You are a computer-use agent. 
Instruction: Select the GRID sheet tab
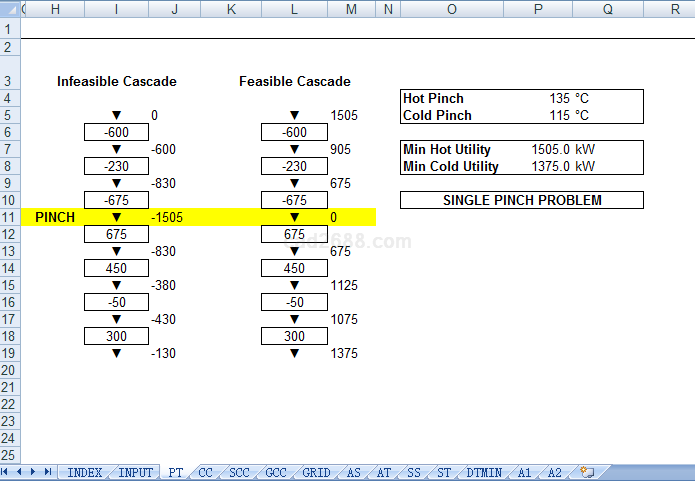tap(315, 472)
